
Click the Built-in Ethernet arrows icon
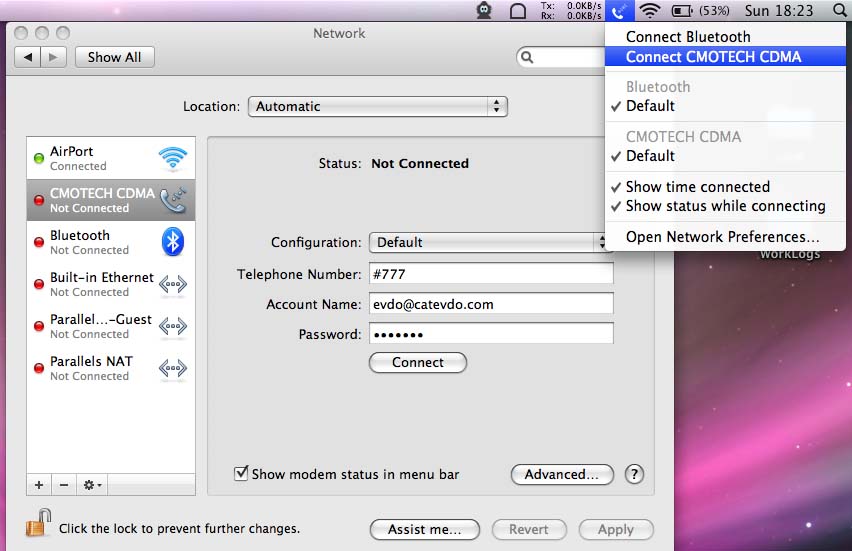pyautogui.click(x=173, y=284)
